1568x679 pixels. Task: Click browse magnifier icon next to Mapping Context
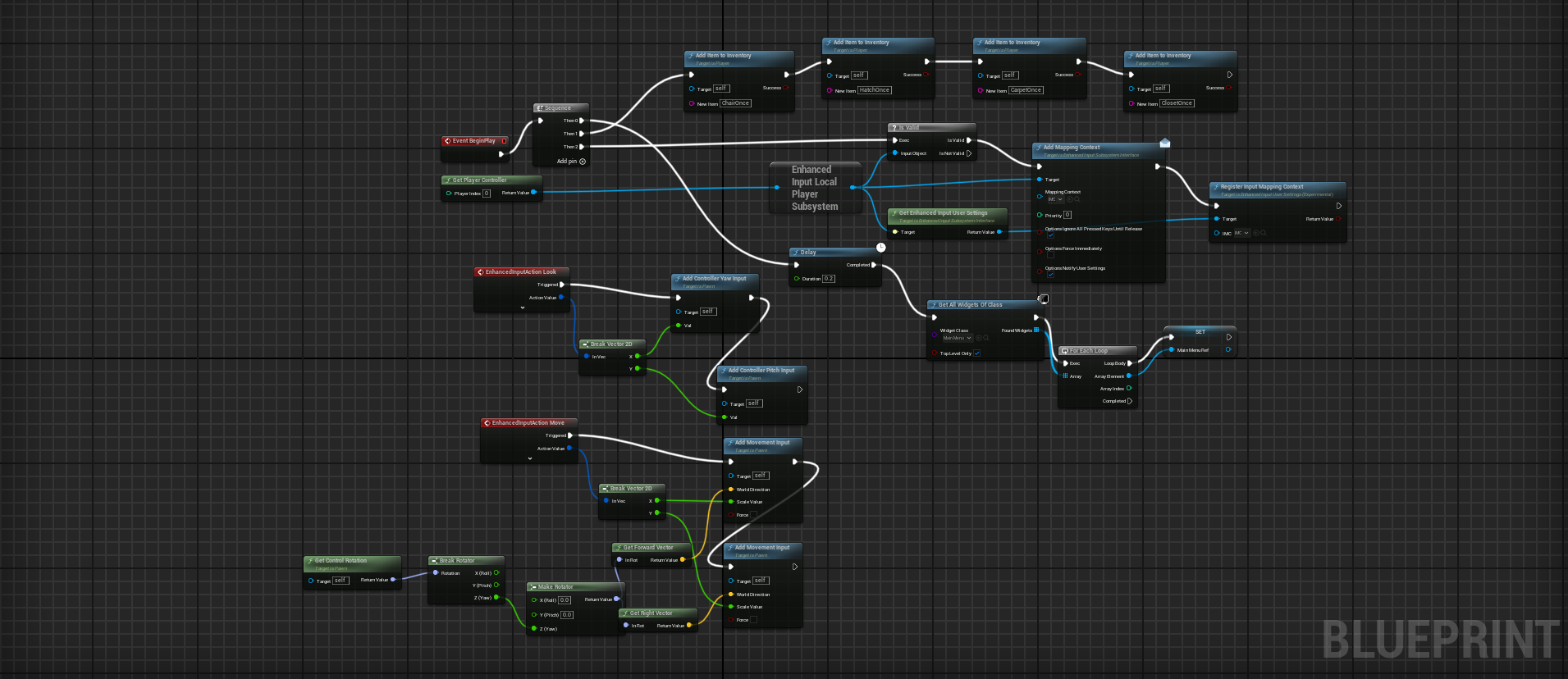[x=1077, y=199]
